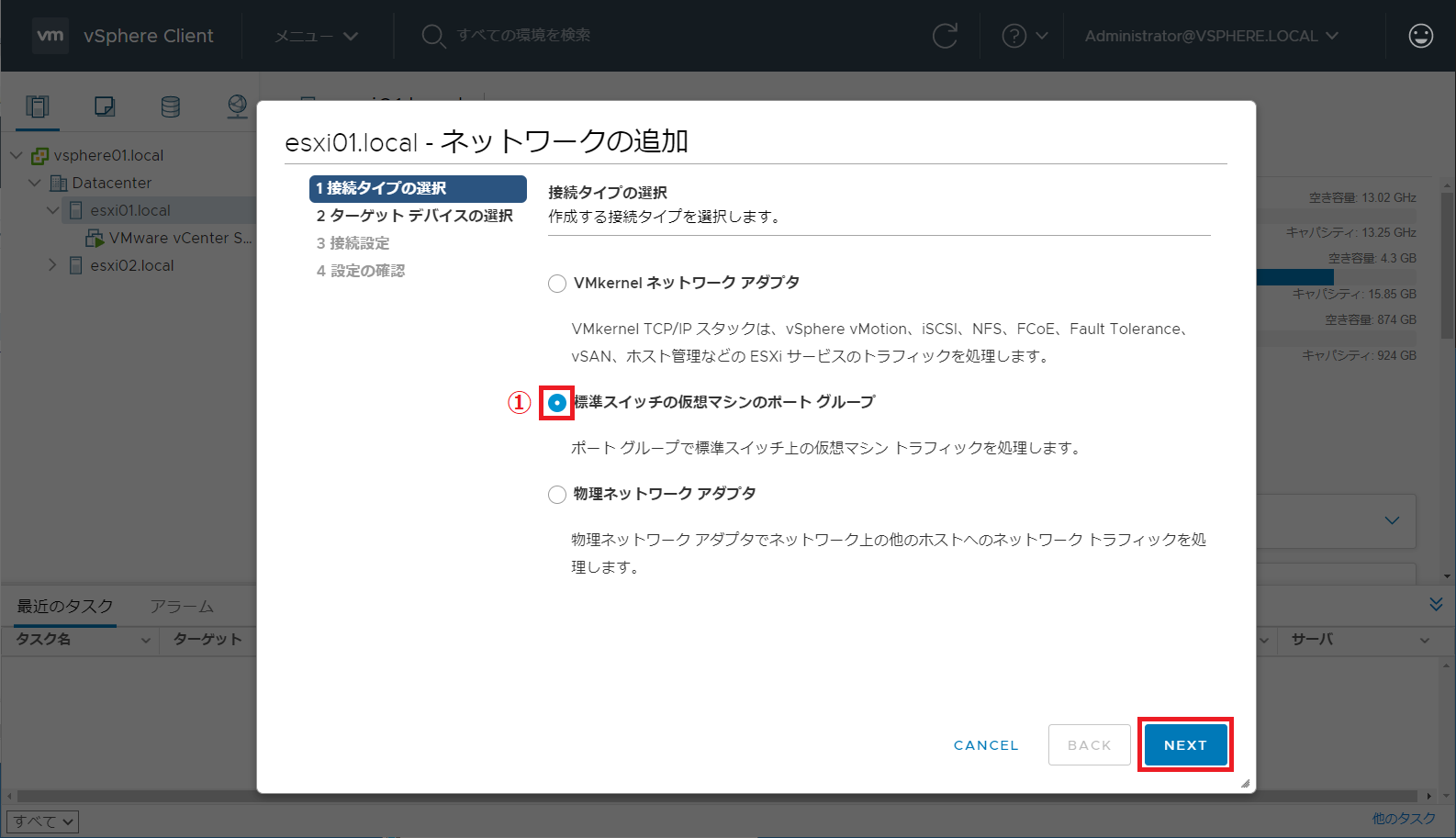The image size is (1456, 838).
Task: Open help dropdown chevron
Action: pos(1042,36)
